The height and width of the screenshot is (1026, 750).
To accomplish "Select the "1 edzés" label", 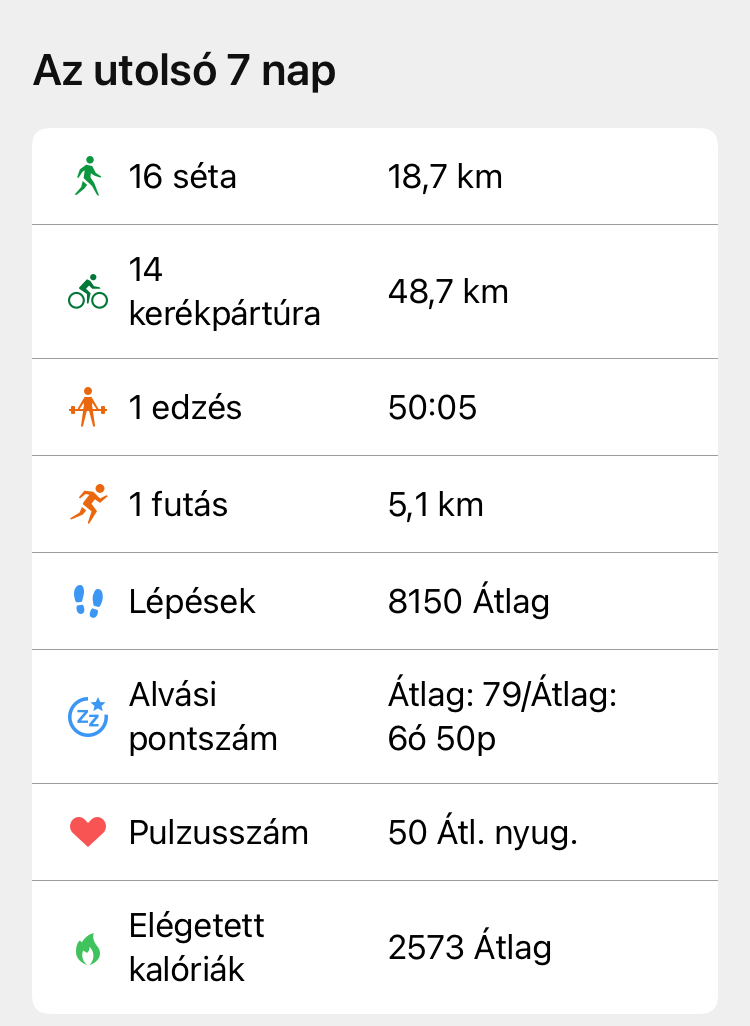I will [185, 407].
